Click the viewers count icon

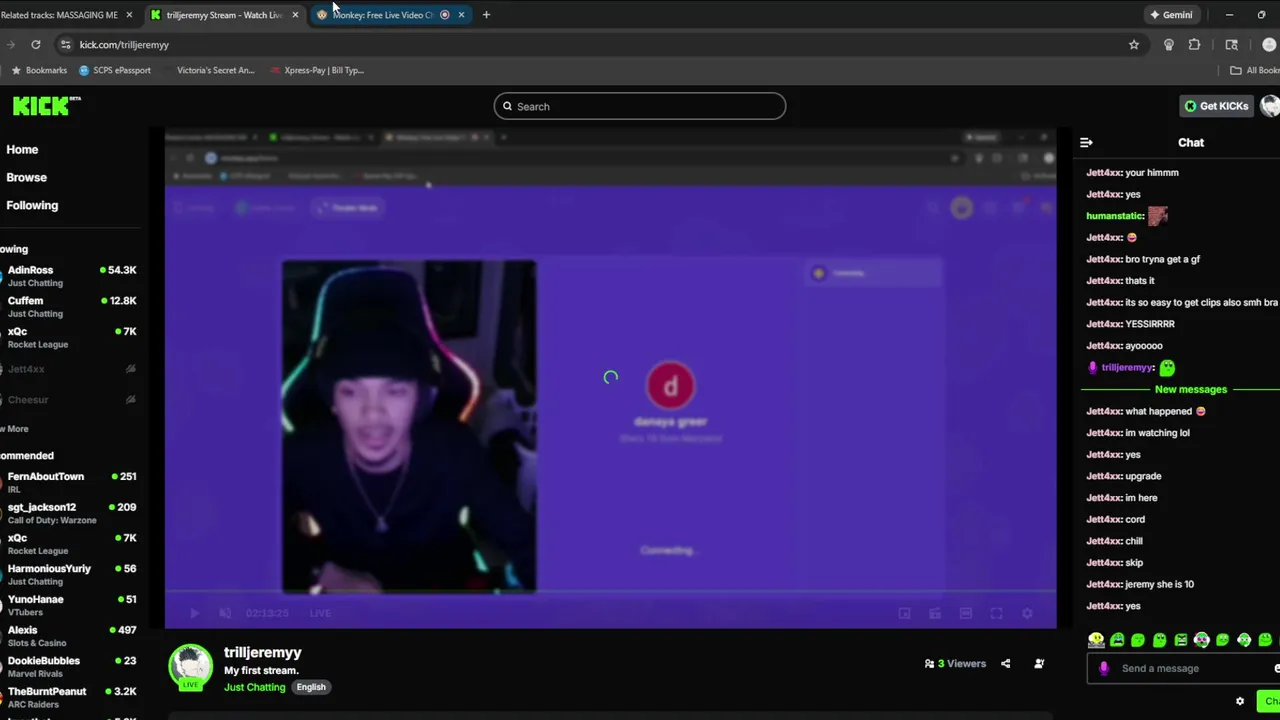tap(929, 663)
